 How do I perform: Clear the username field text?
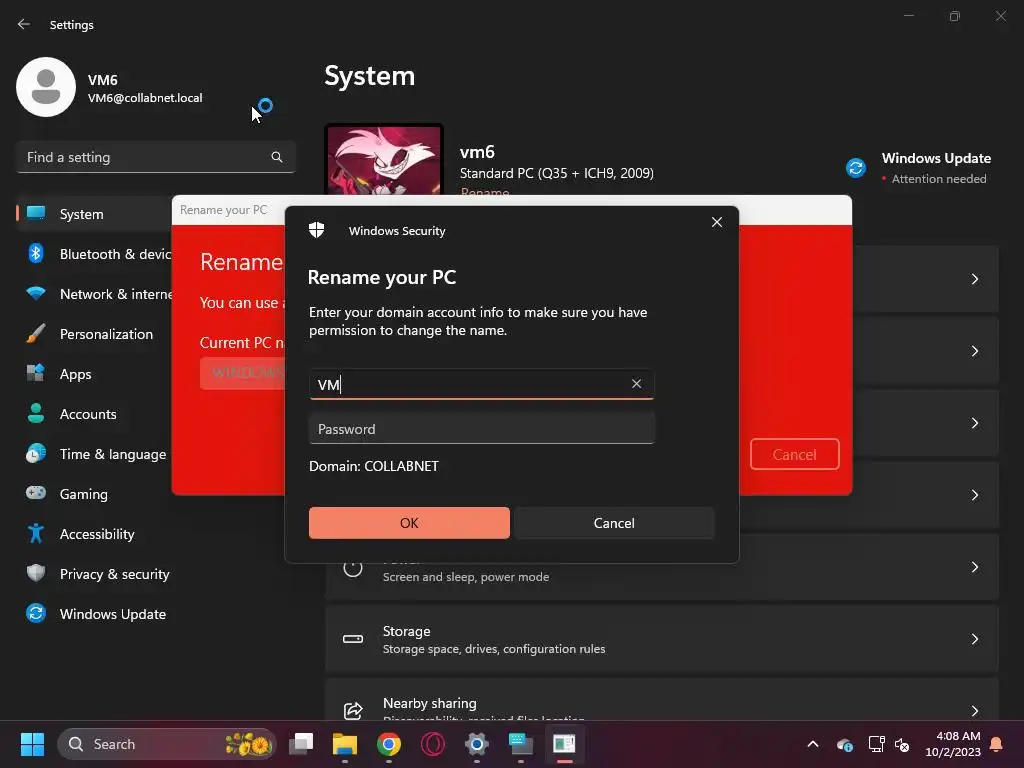coord(636,384)
